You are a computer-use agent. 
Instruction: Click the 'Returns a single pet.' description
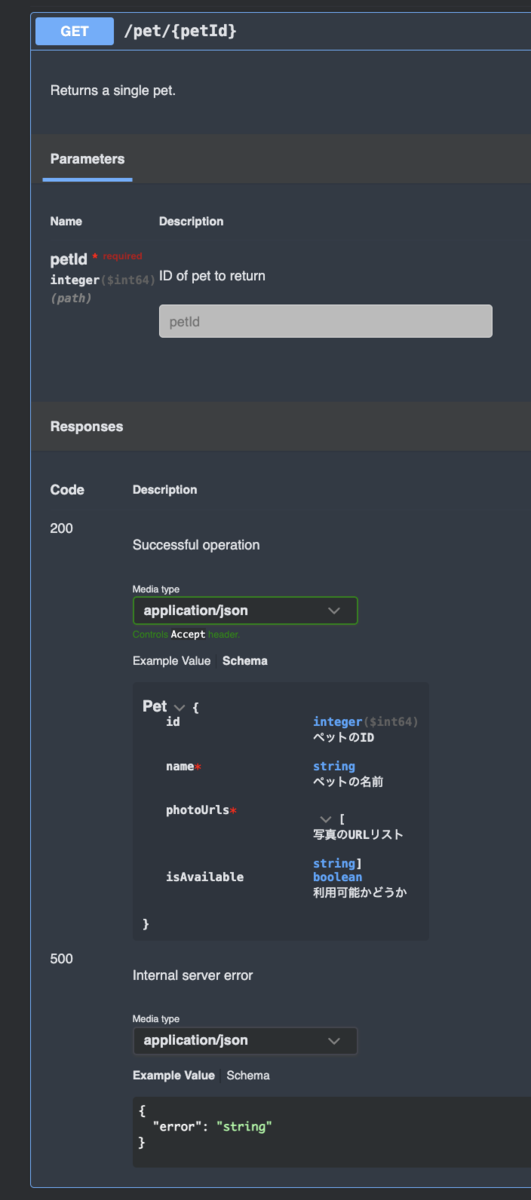[x=113, y=90]
